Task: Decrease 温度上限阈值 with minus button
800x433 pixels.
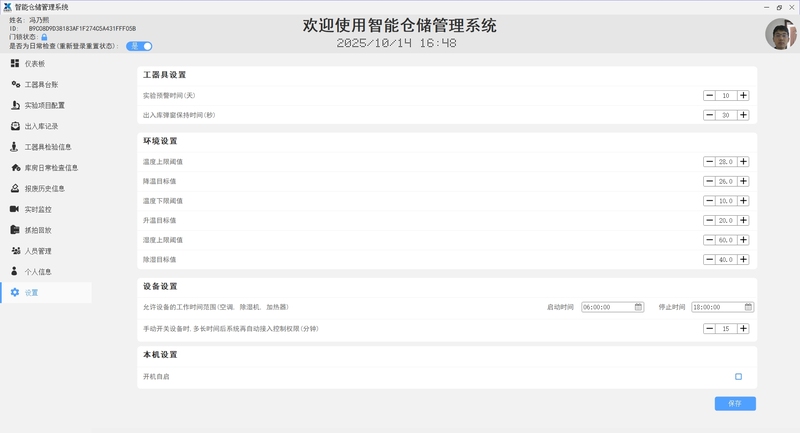Action: pos(709,162)
